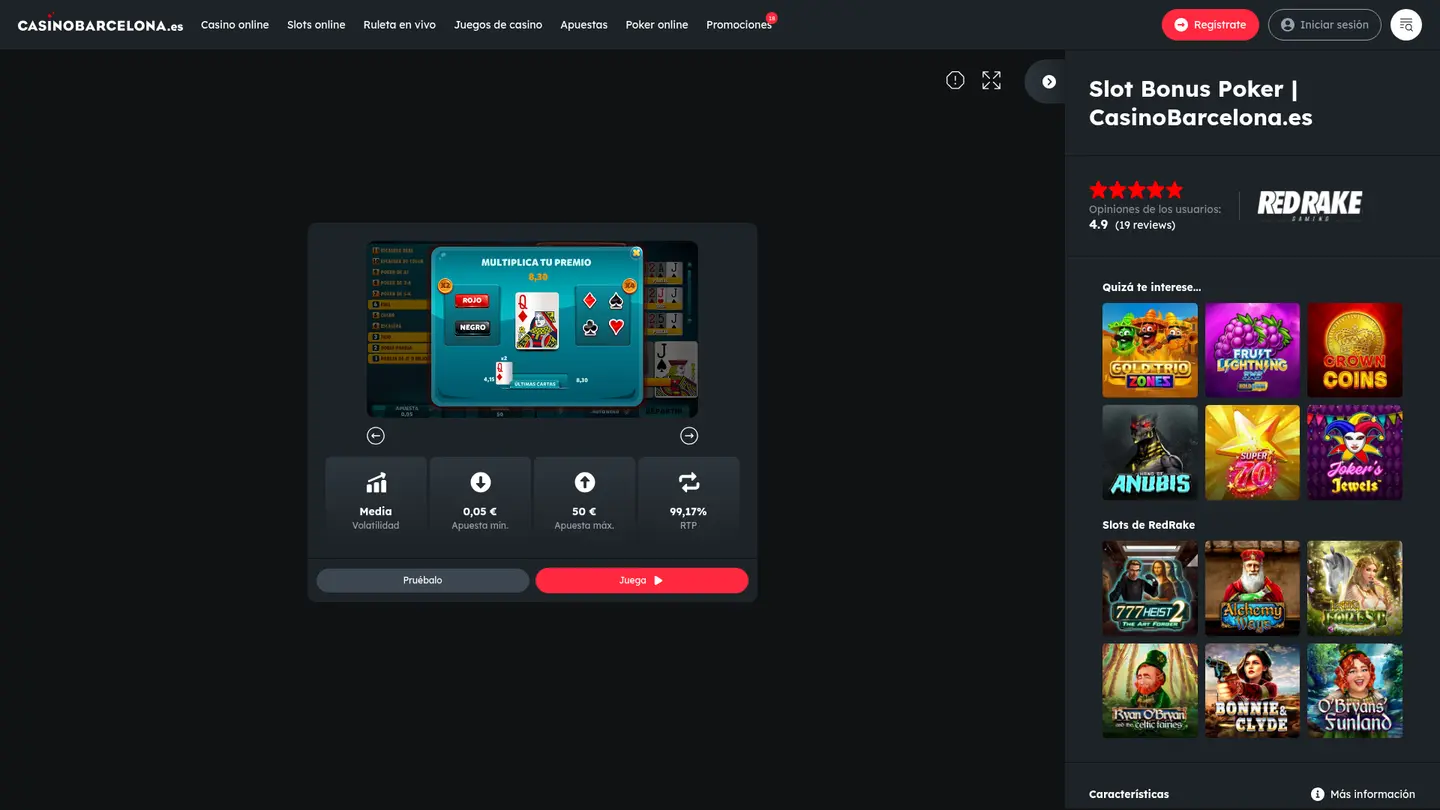The width and height of the screenshot is (1440, 810).
Task: Click the Bonus Poker game preview image
Action: (532, 329)
